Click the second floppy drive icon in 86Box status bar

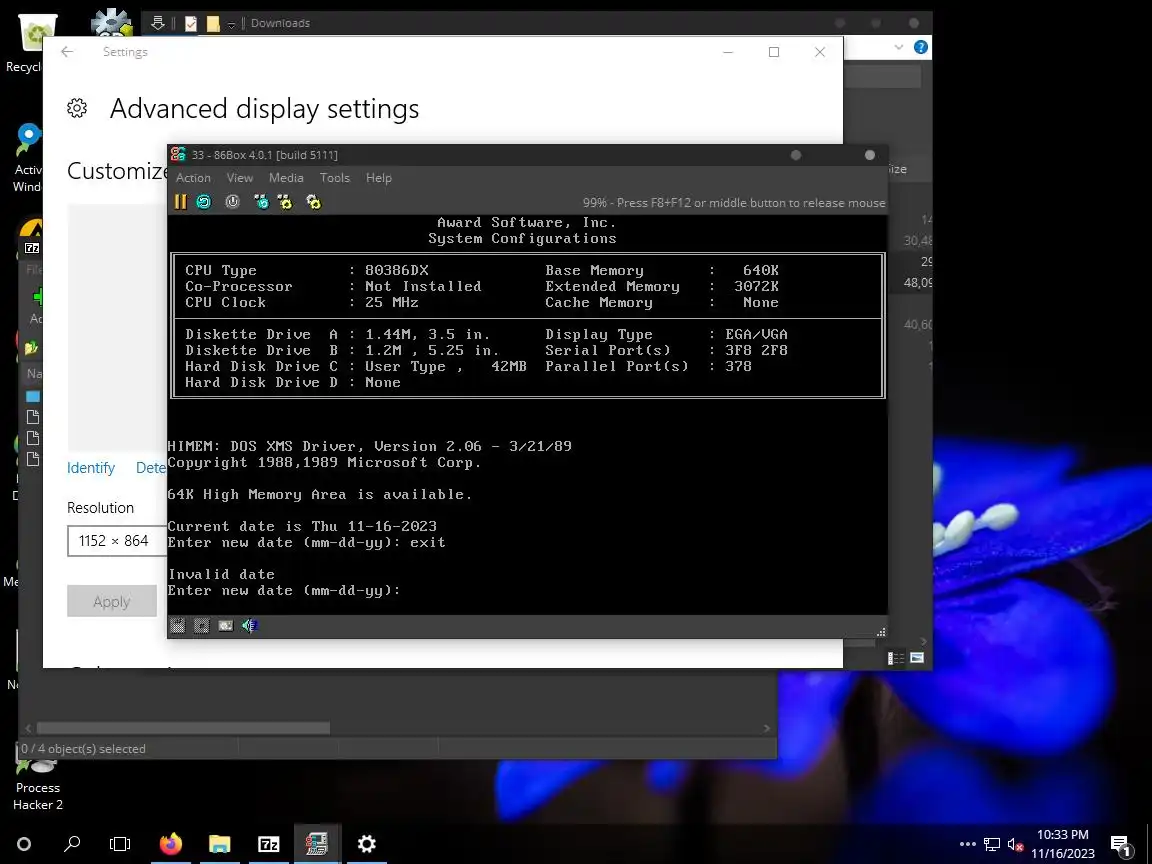point(201,626)
